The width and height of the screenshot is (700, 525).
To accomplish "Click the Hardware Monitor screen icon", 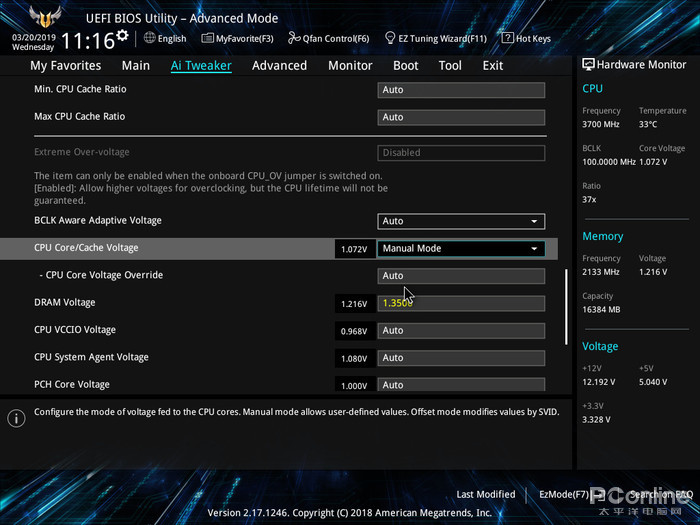I will 588,64.
